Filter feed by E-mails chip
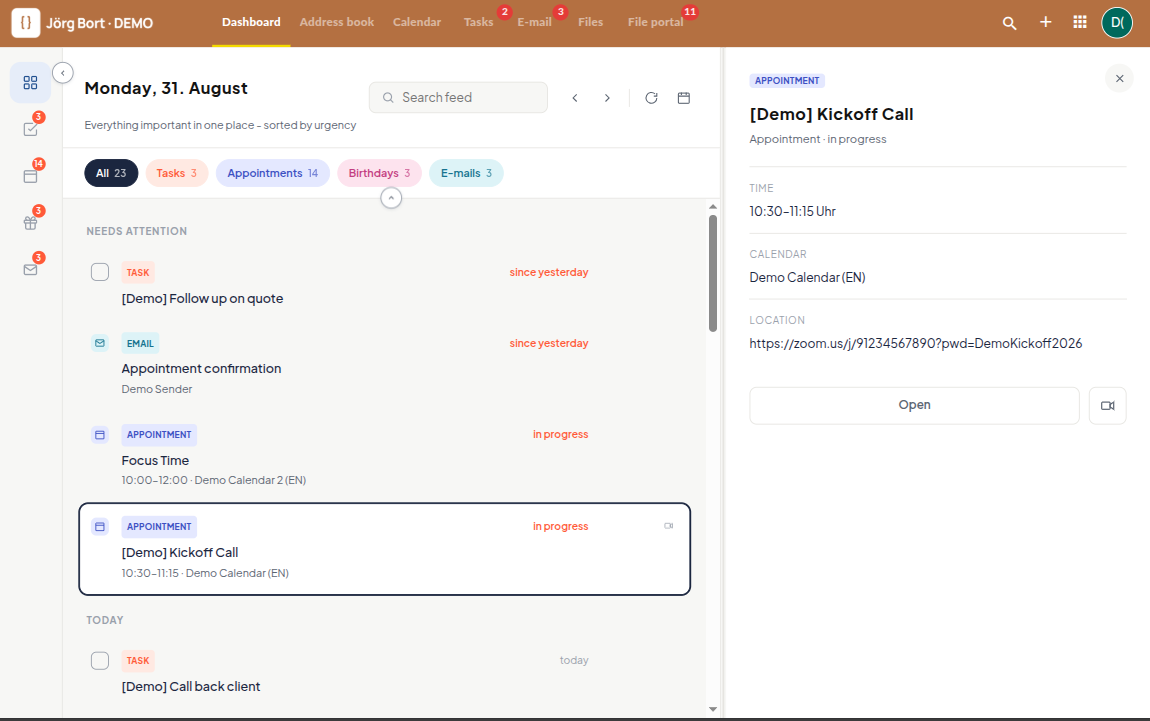 pos(466,173)
